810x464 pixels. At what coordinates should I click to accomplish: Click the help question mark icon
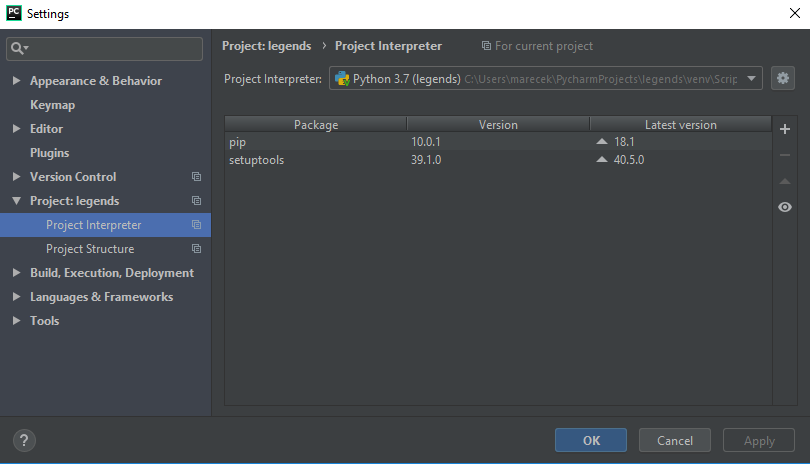[25, 440]
